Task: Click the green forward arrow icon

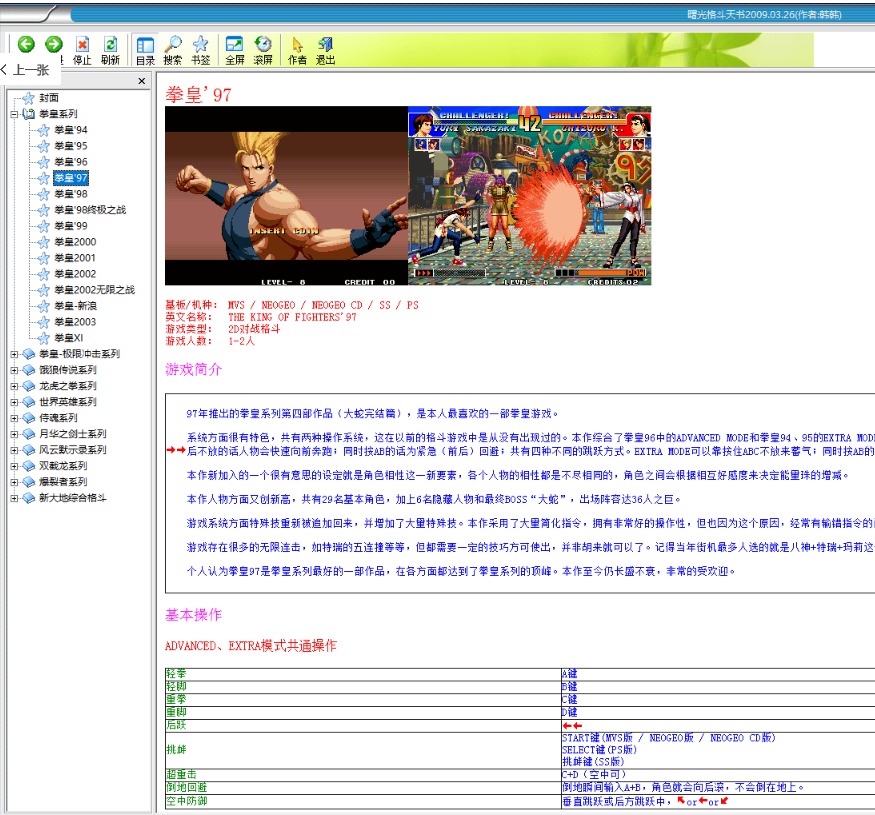Action: pyautogui.click(x=54, y=44)
